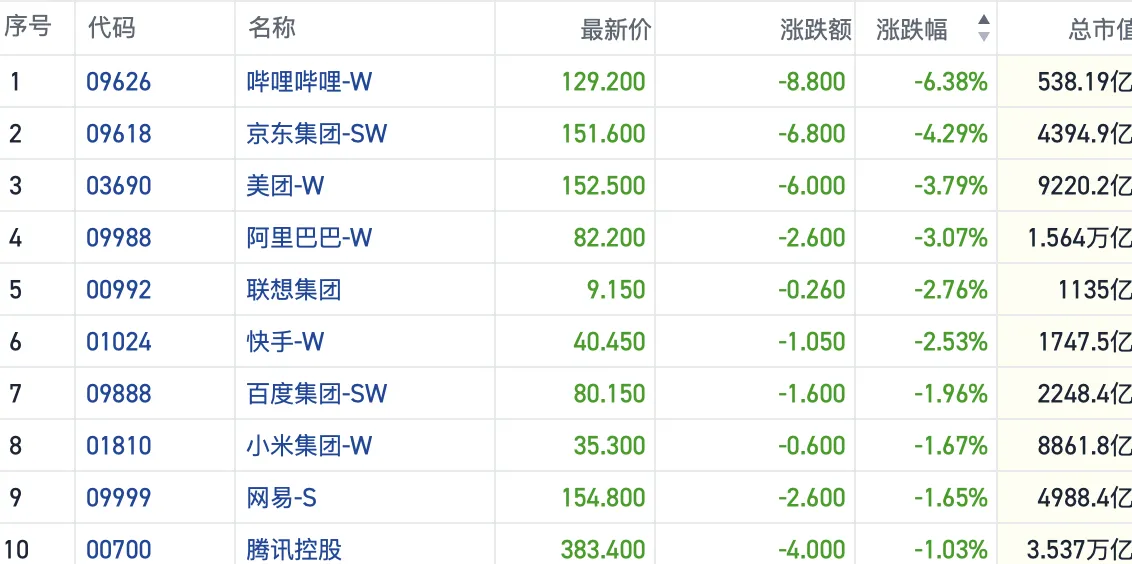Select 联想集团 stock name
The height and width of the screenshot is (564, 1132).
294,290
